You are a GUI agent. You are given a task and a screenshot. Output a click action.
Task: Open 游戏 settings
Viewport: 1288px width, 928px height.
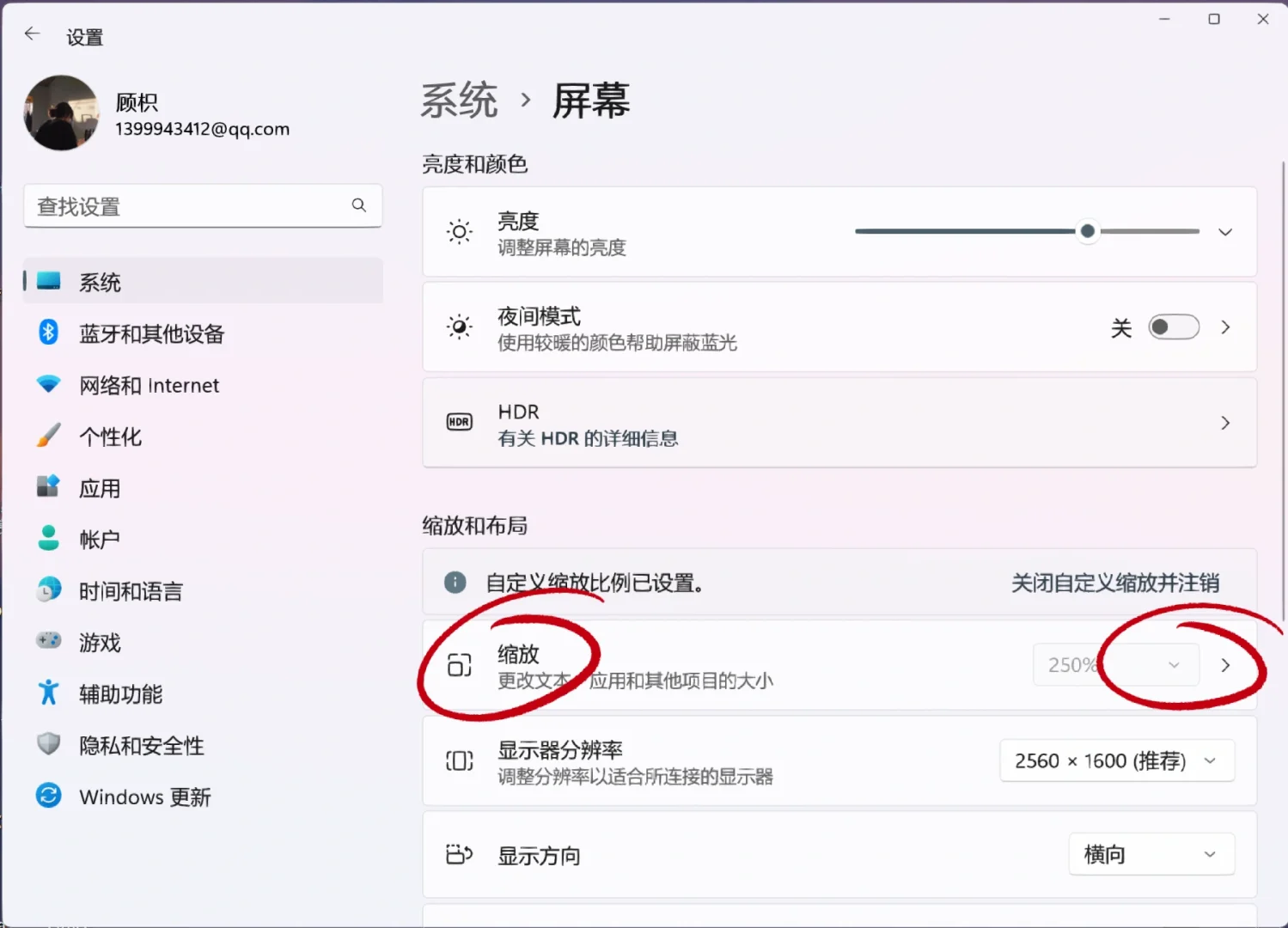click(x=99, y=642)
